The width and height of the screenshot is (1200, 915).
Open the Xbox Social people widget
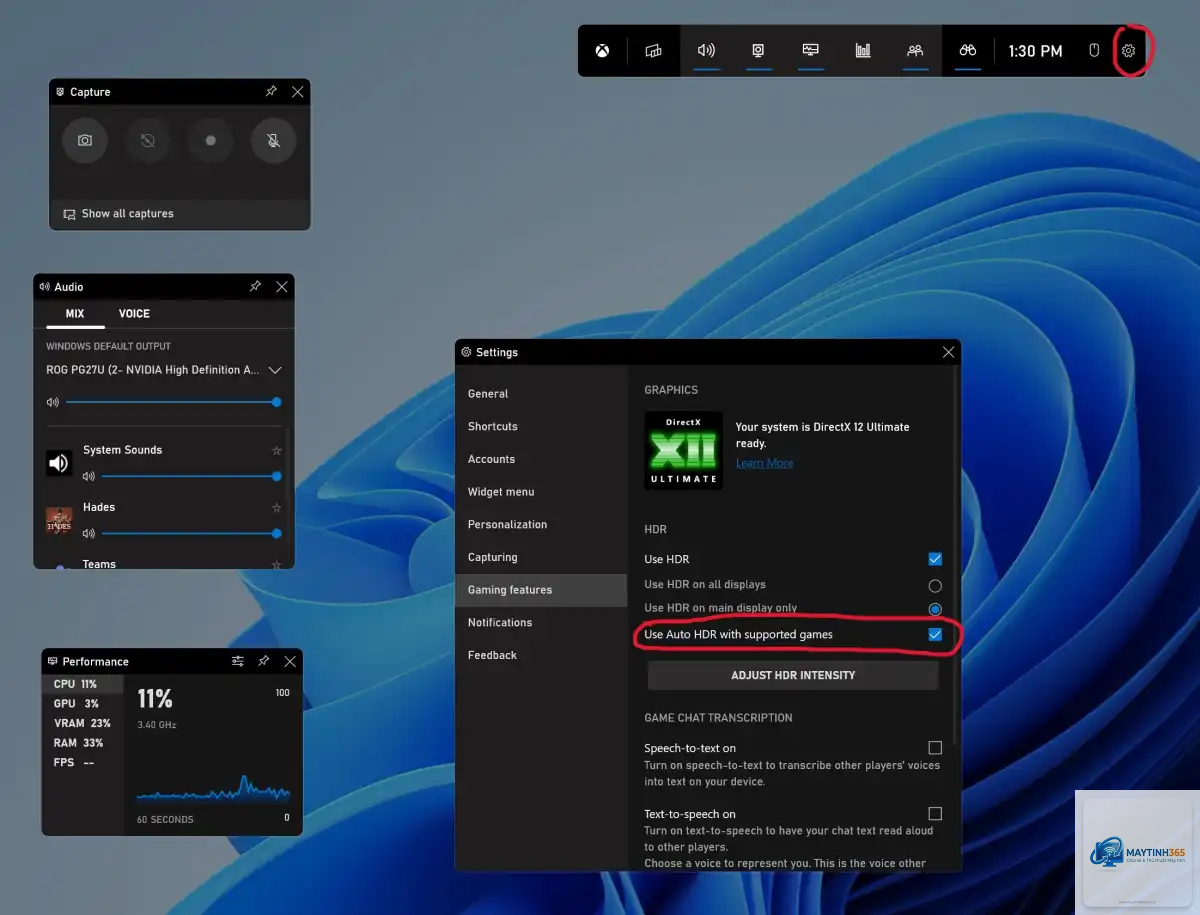click(x=915, y=51)
